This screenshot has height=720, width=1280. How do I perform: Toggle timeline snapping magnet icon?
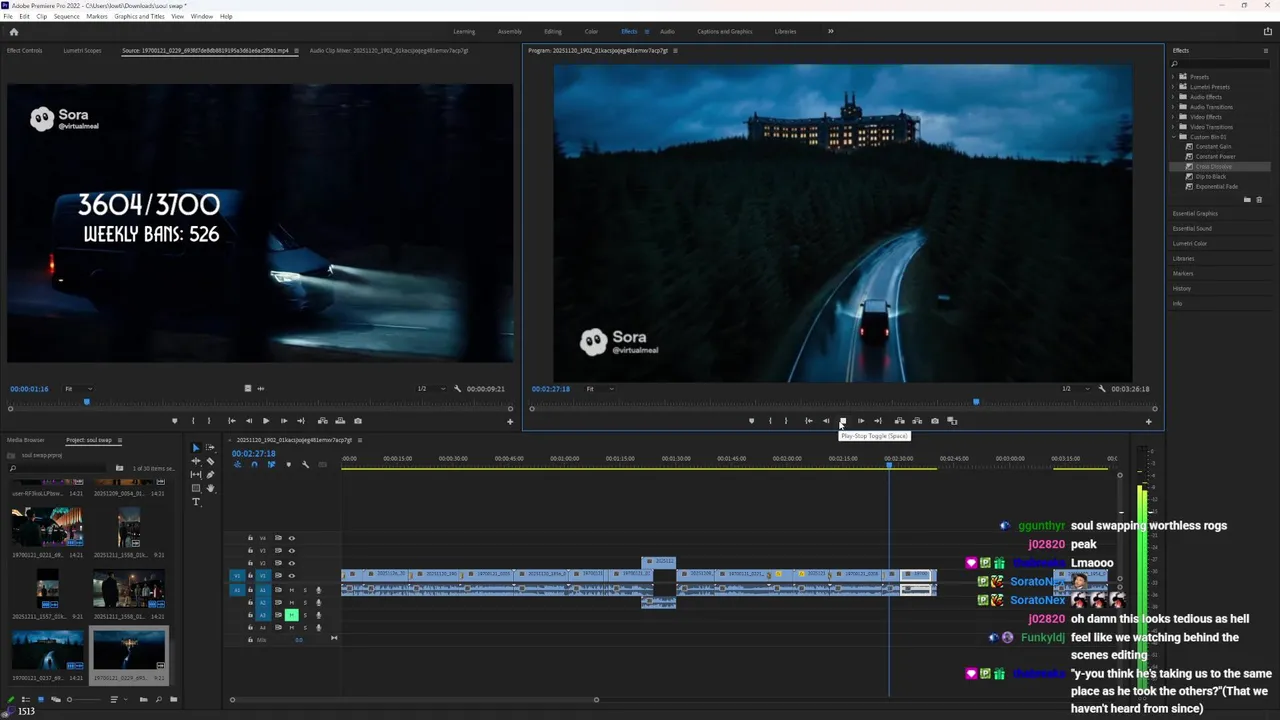pos(254,464)
